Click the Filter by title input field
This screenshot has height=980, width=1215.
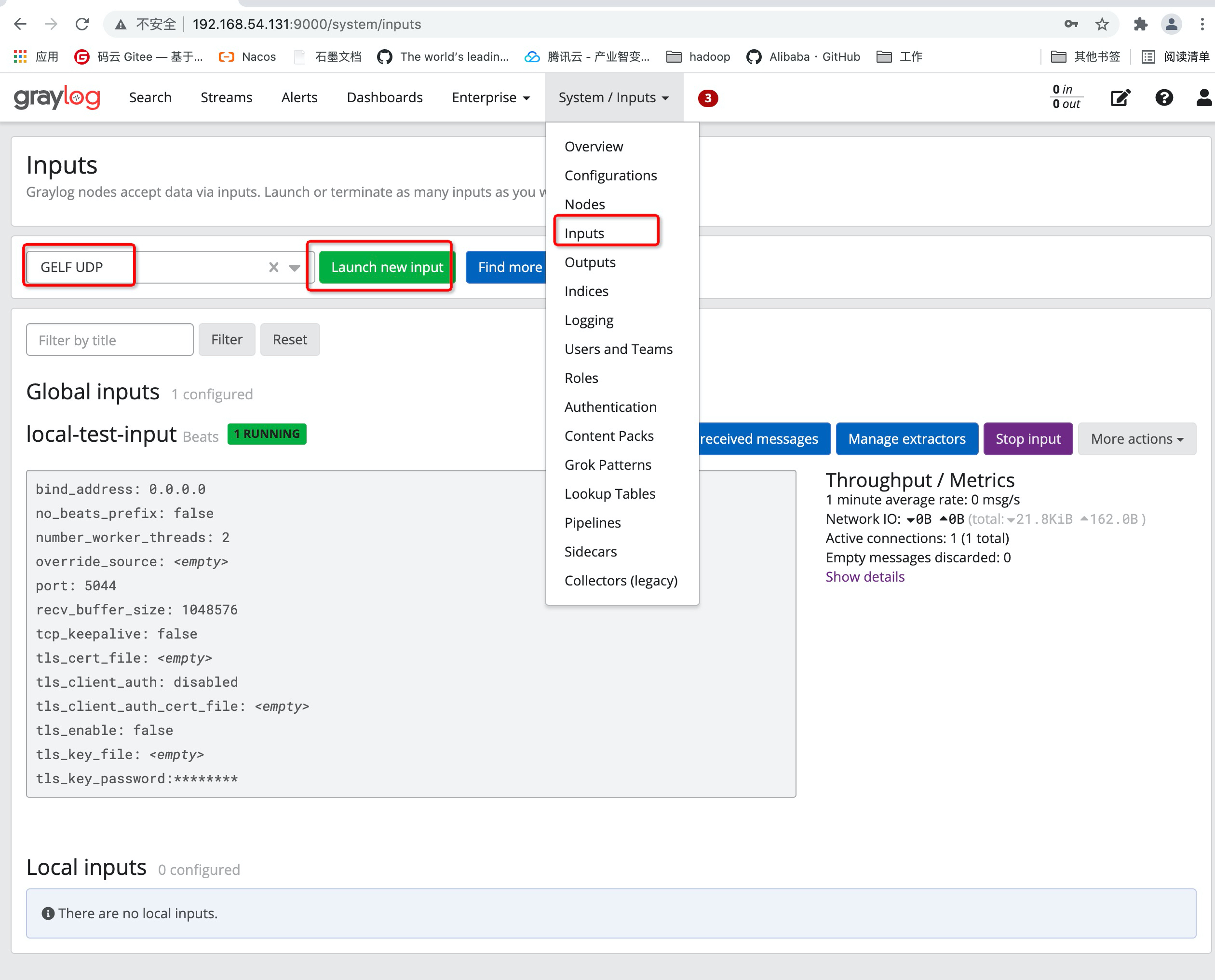click(x=109, y=339)
